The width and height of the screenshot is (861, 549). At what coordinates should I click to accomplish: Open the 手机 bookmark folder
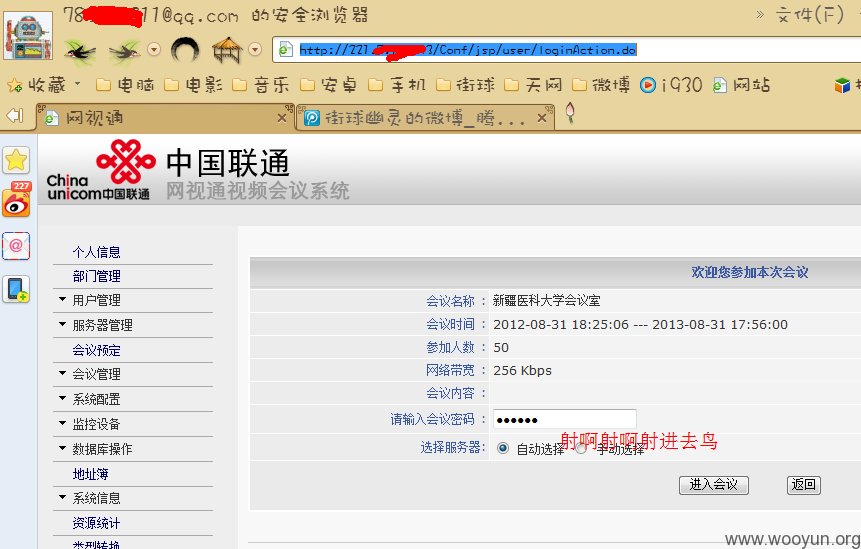coord(397,85)
